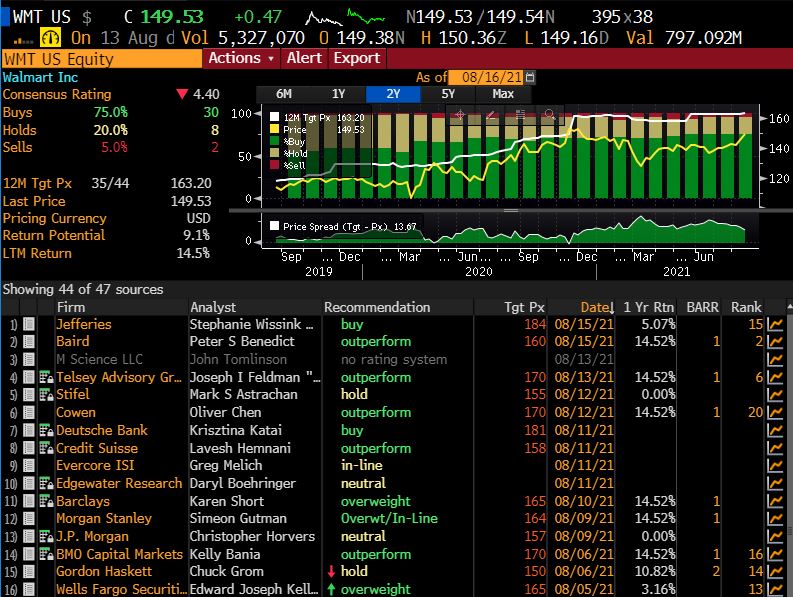Click the green %Buy legend swatch
793x597 pixels.
pos(275,141)
